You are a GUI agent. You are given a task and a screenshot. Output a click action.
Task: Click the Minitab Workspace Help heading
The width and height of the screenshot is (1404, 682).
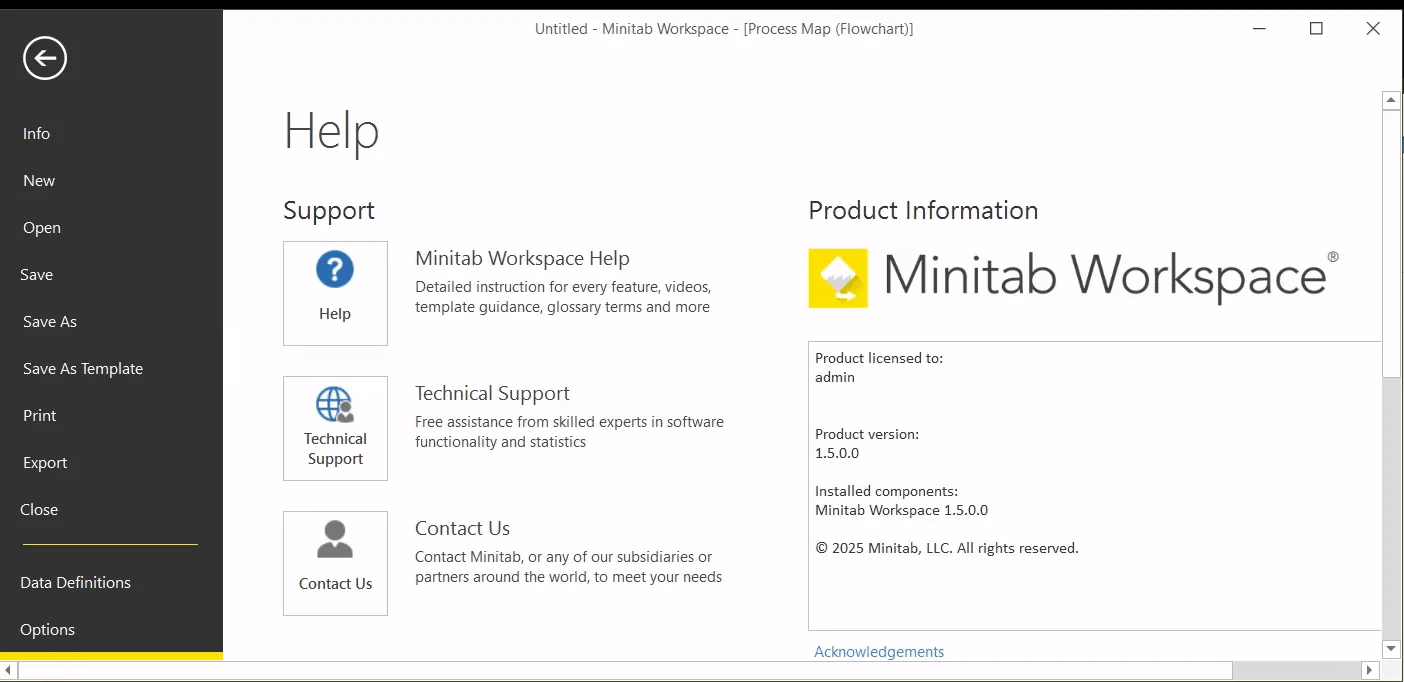tap(522, 259)
